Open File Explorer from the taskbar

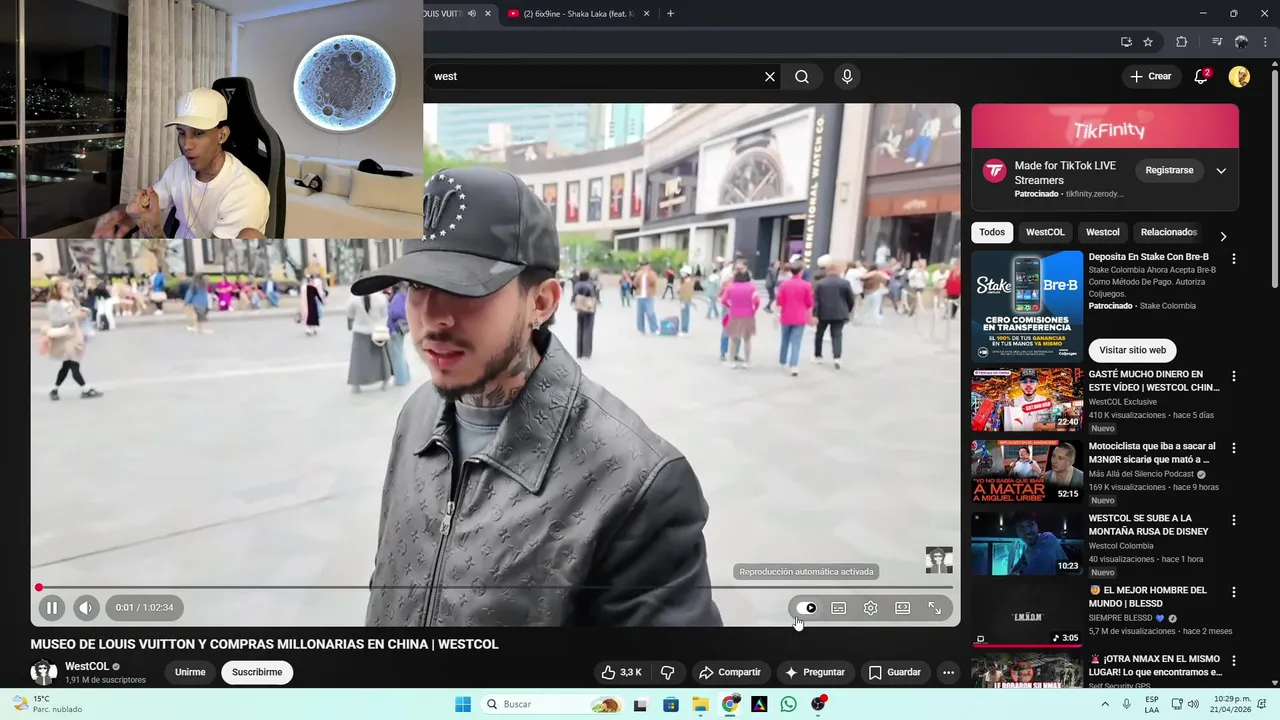click(x=700, y=704)
